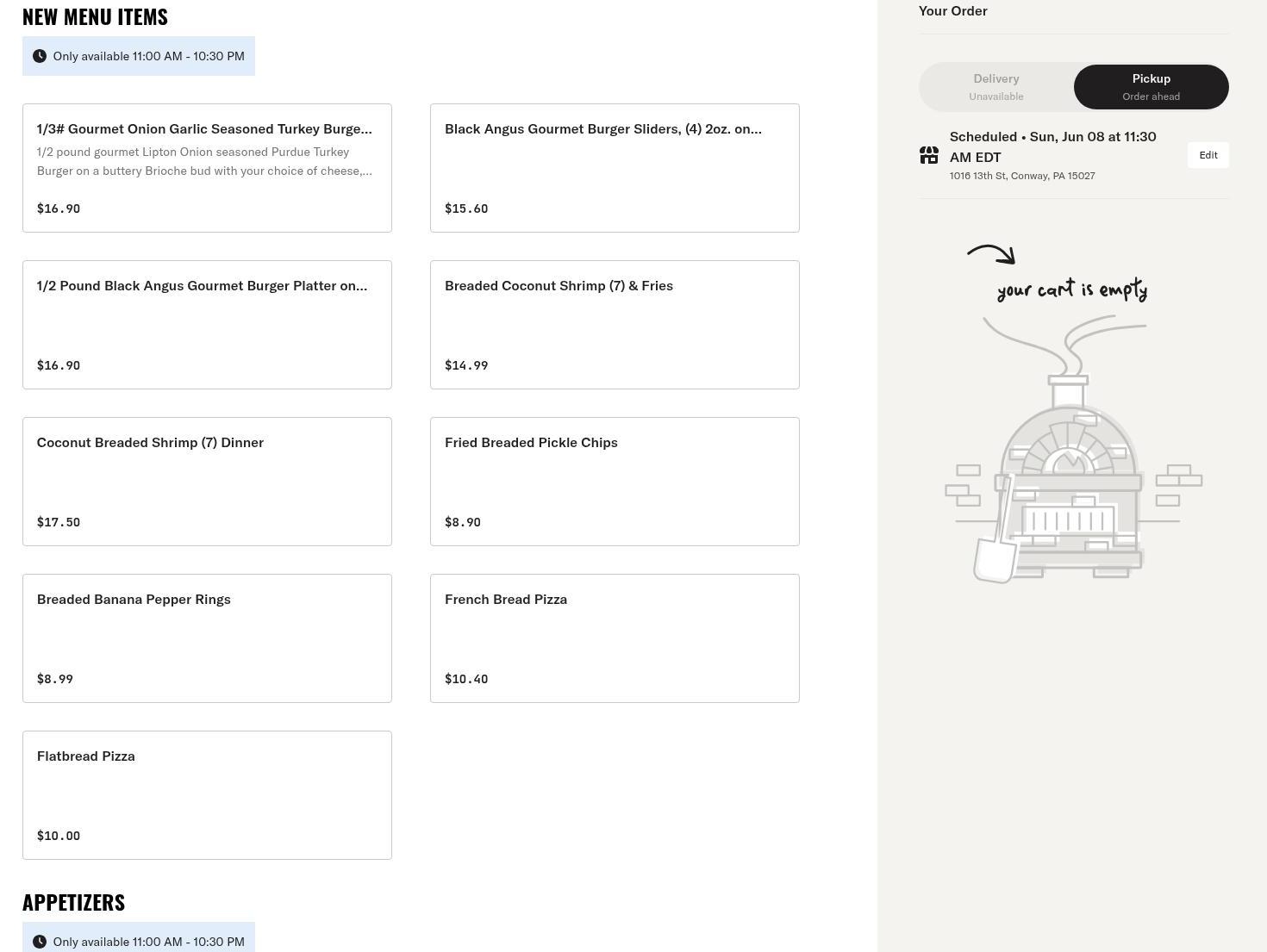Click the New Menu Items heading
The height and width of the screenshot is (952, 1267).
[x=95, y=16]
